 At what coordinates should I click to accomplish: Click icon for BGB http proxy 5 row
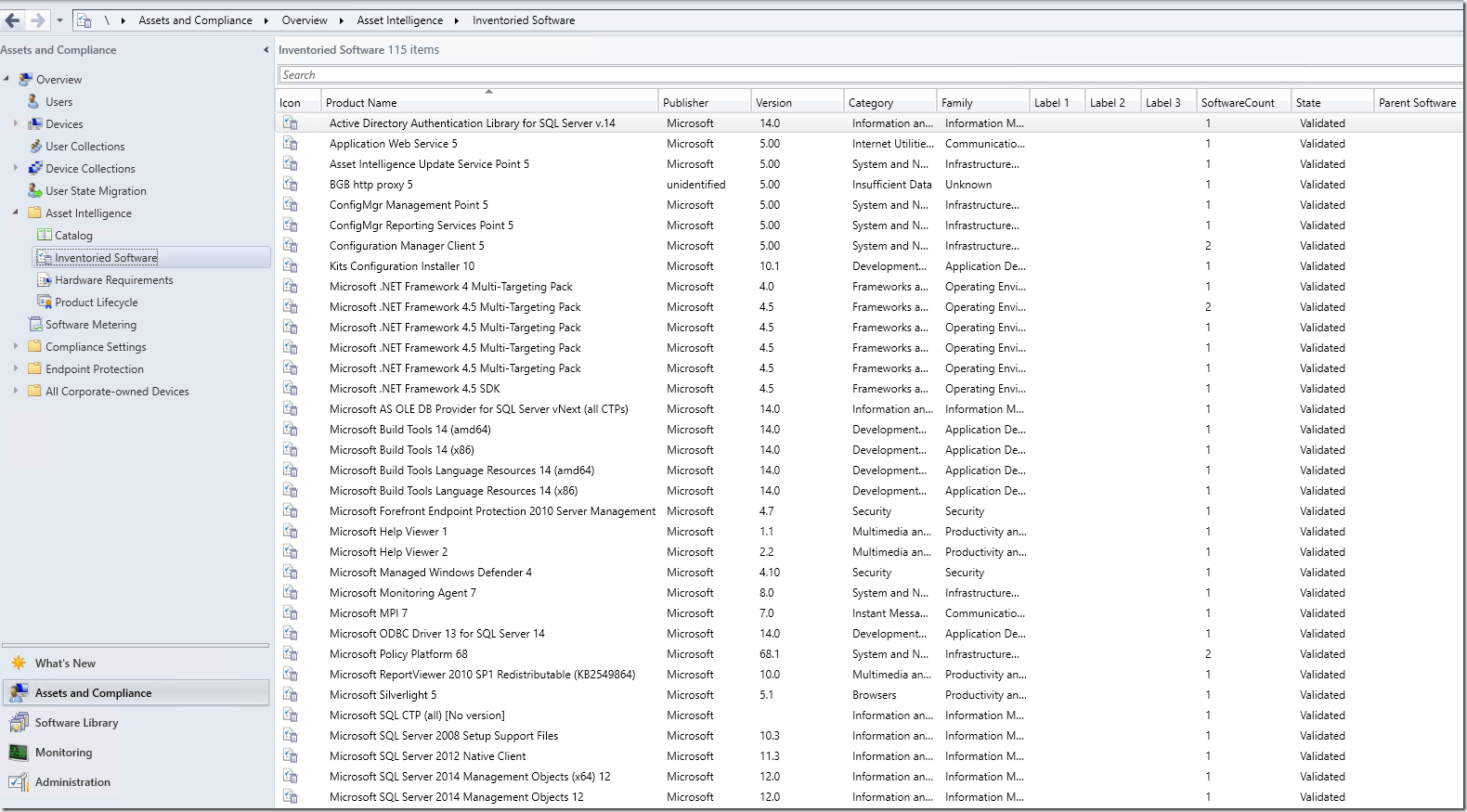tap(291, 185)
